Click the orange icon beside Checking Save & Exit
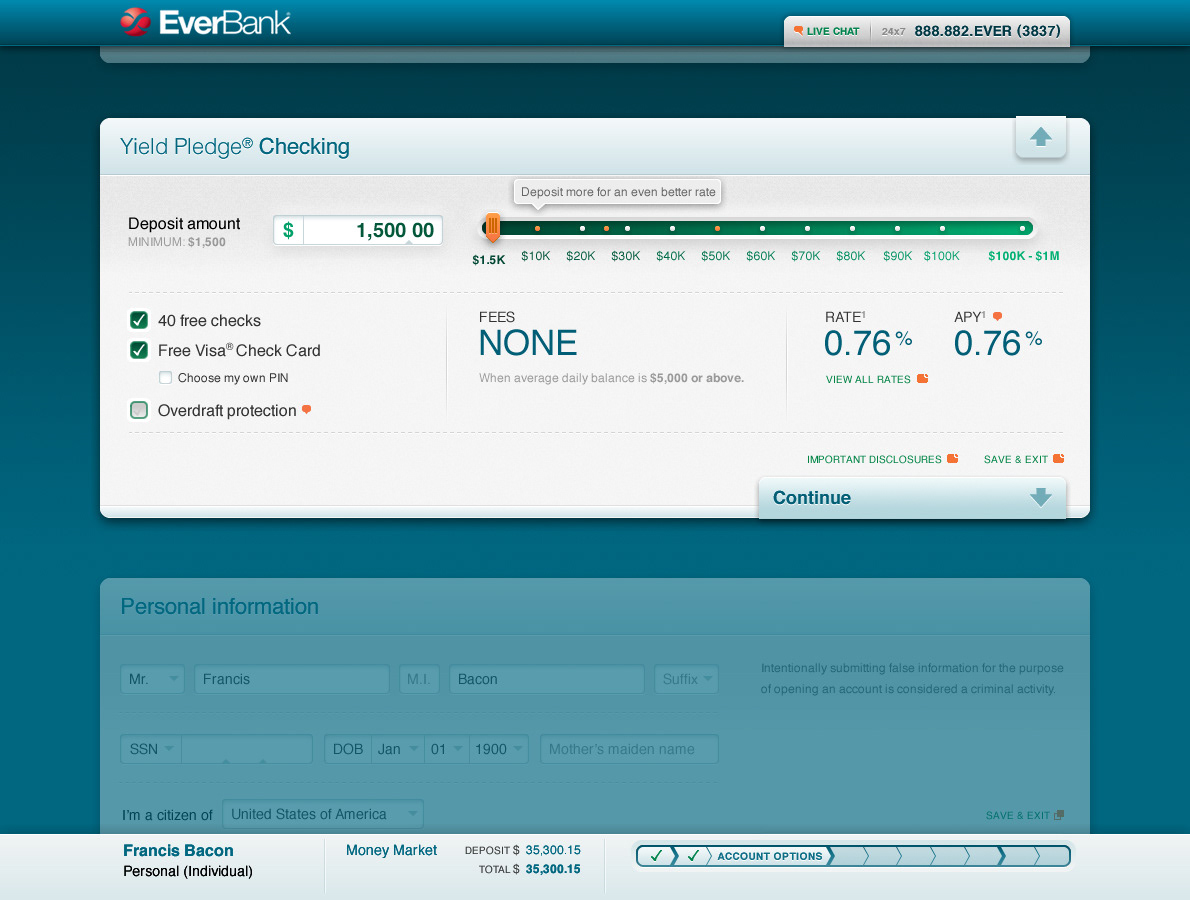The height and width of the screenshot is (900, 1190). tap(1059, 458)
